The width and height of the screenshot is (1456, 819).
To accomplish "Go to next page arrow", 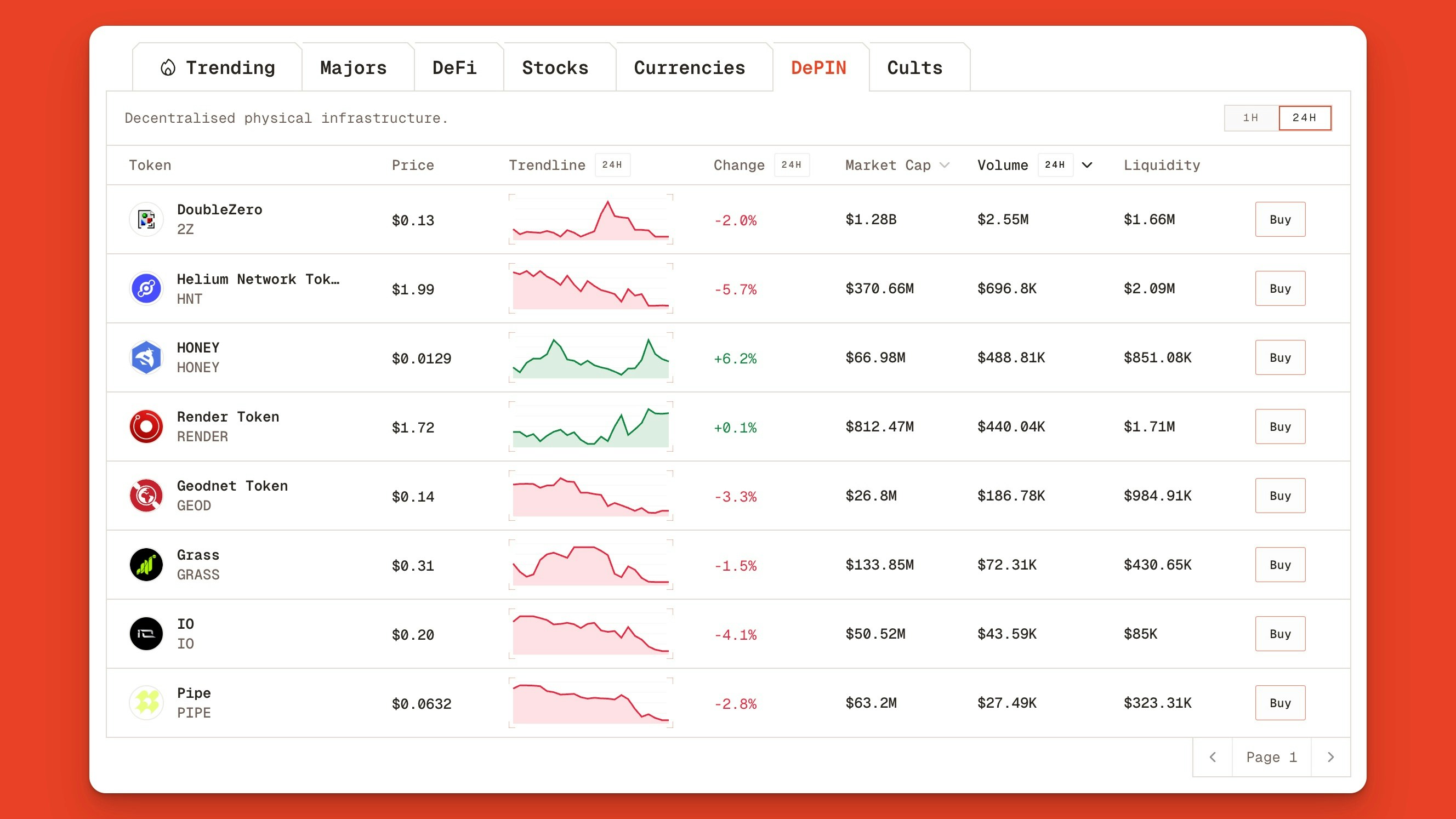I will 1330,757.
